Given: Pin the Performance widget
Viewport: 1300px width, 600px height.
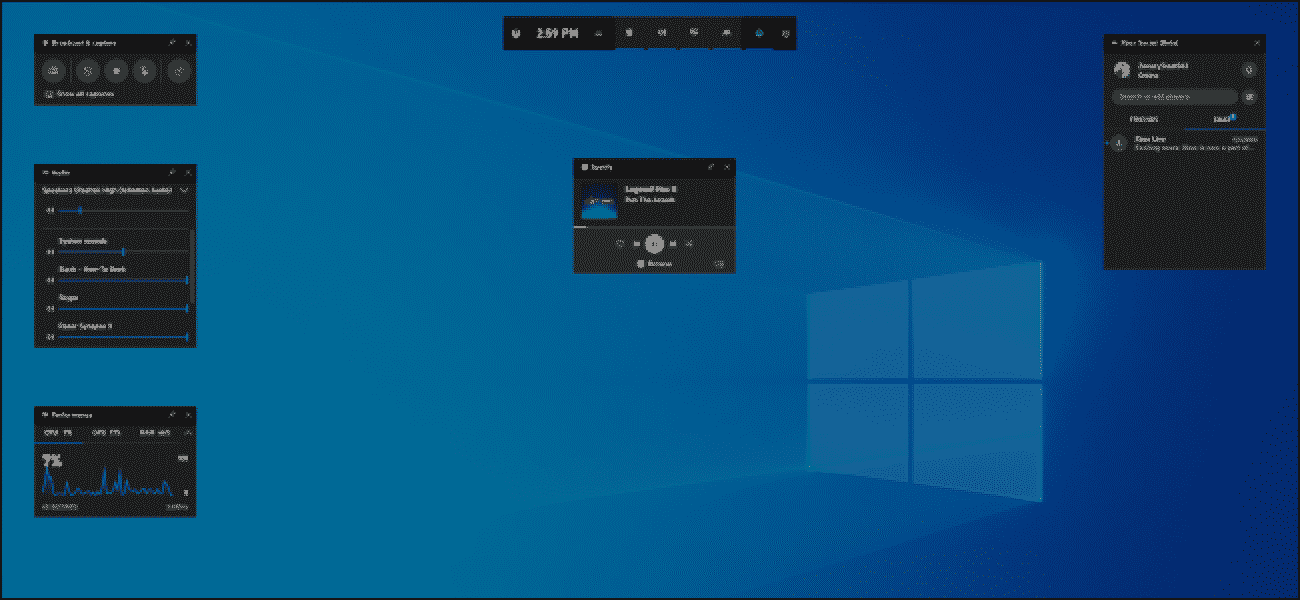Looking at the screenshot, I should [172, 413].
